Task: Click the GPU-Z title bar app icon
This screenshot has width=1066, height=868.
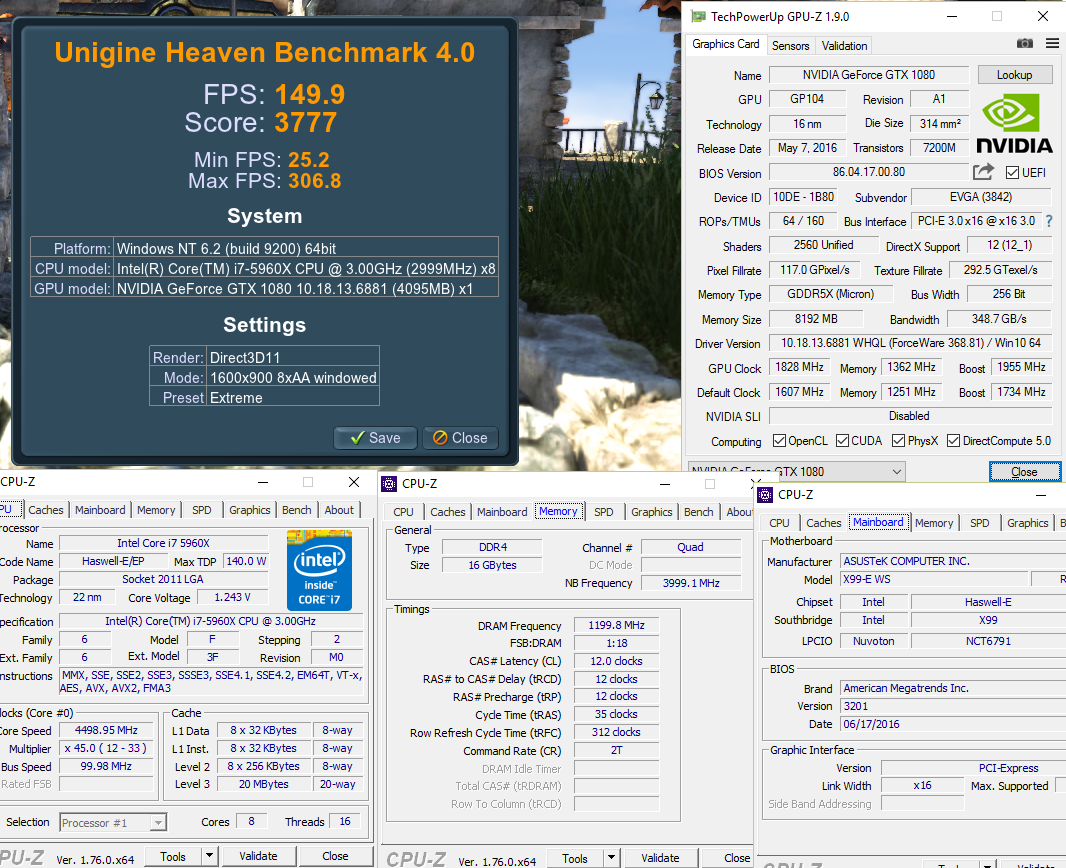Action: tap(698, 16)
